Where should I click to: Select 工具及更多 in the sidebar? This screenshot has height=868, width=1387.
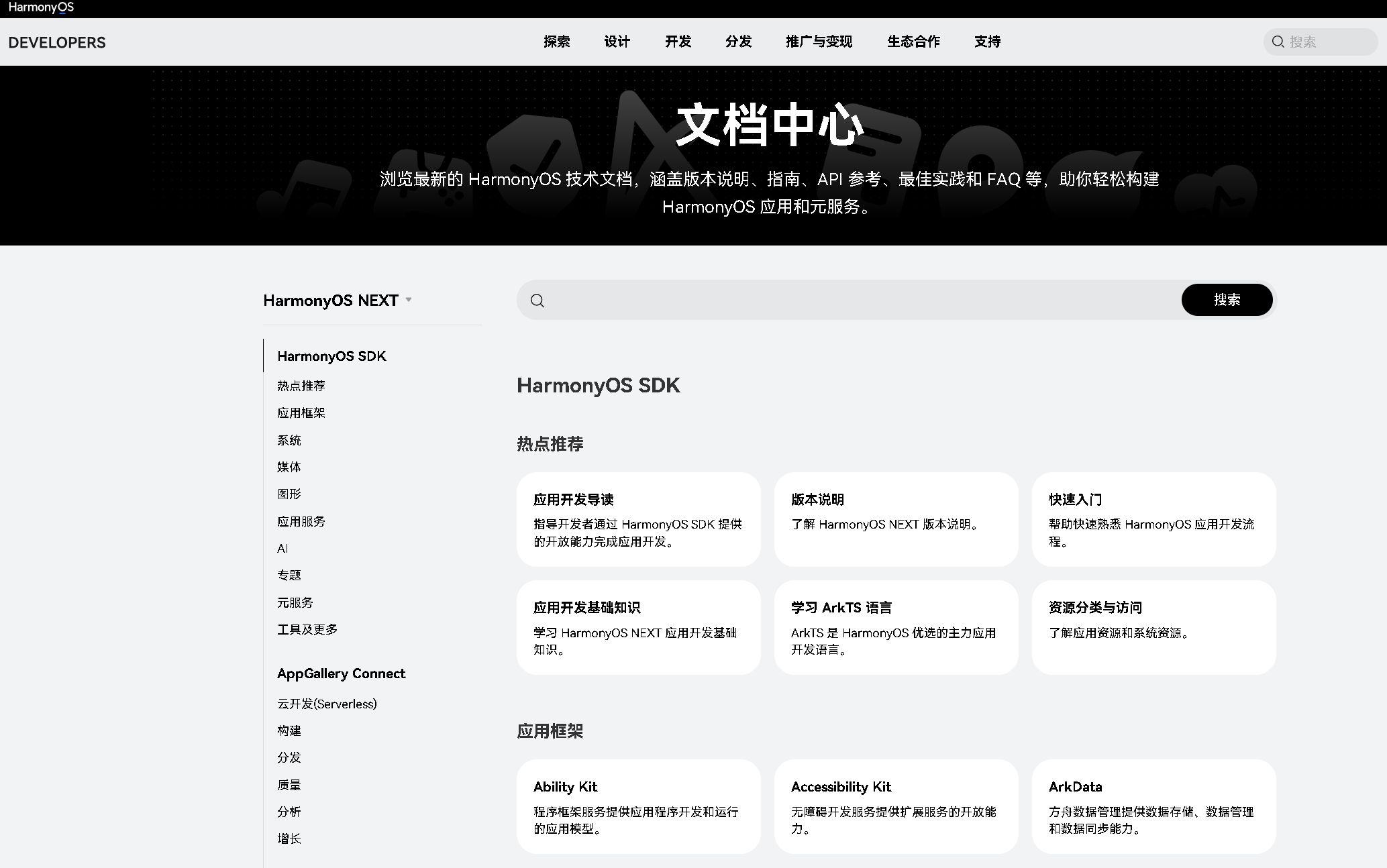point(307,629)
